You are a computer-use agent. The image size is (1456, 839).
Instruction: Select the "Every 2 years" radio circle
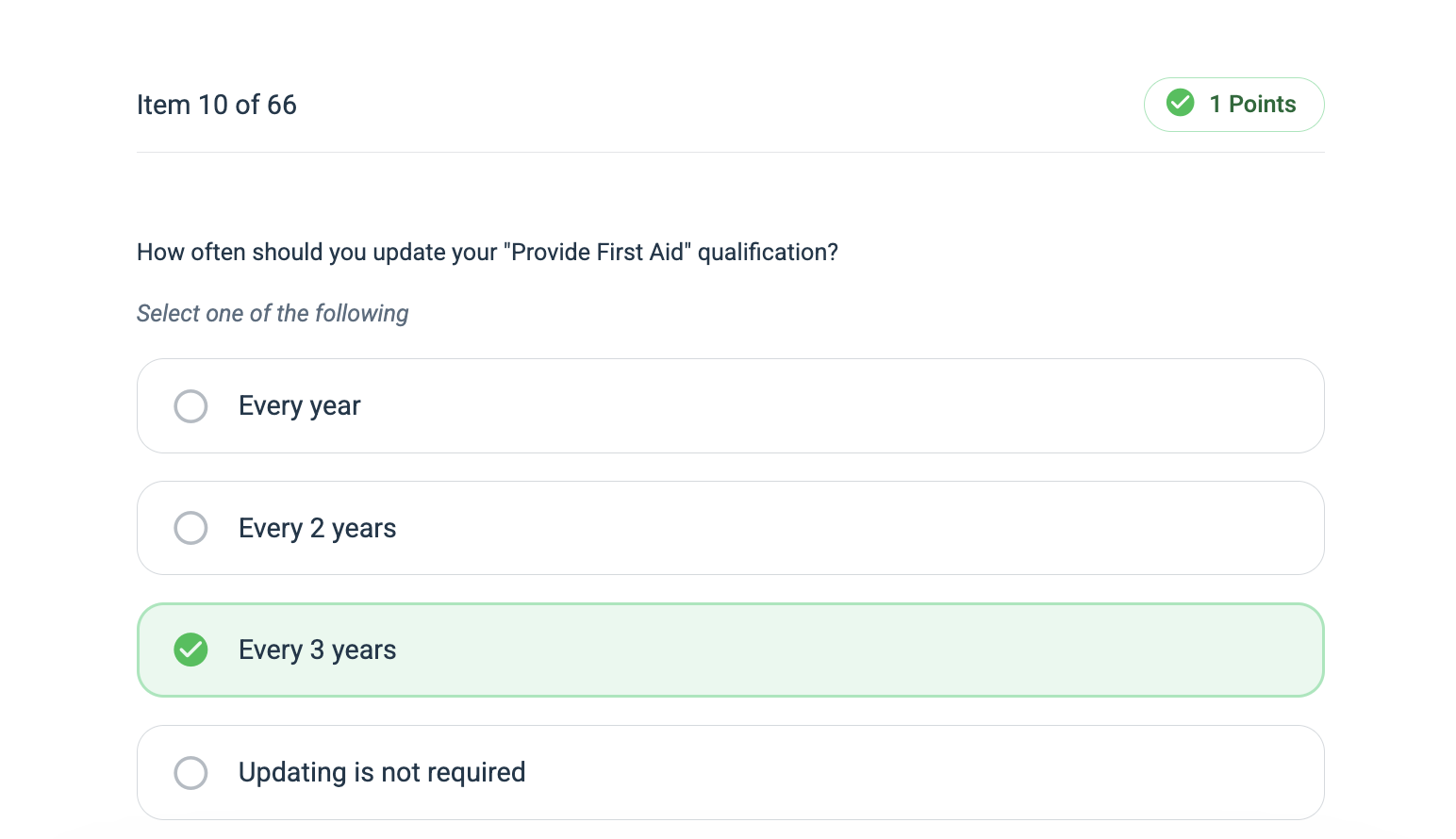190,528
